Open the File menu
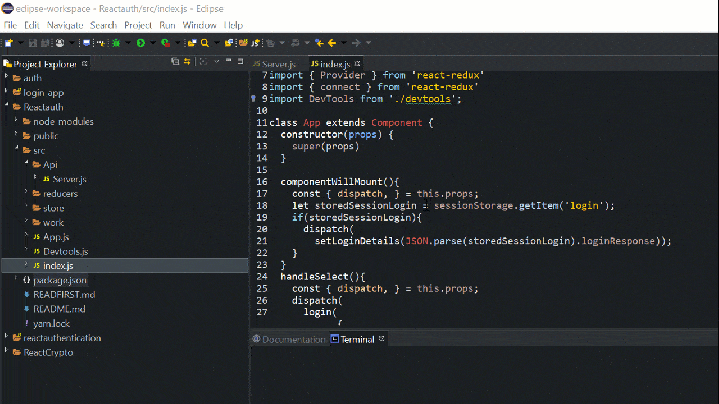 point(10,25)
